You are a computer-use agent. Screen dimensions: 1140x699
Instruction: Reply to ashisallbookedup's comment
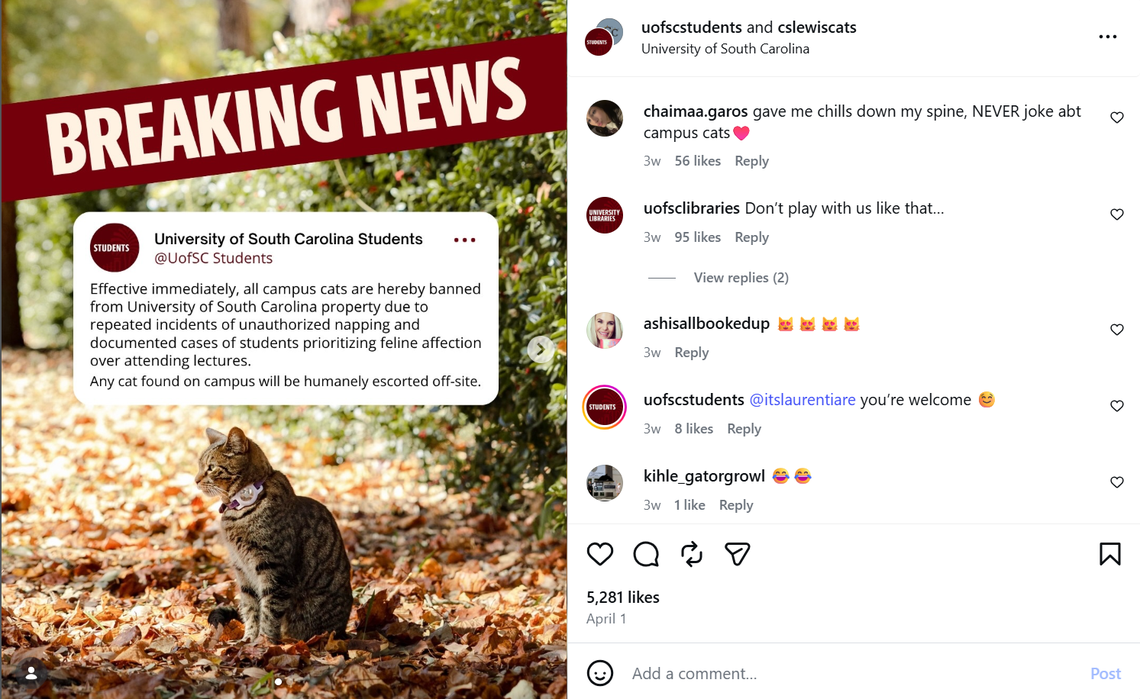click(691, 352)
